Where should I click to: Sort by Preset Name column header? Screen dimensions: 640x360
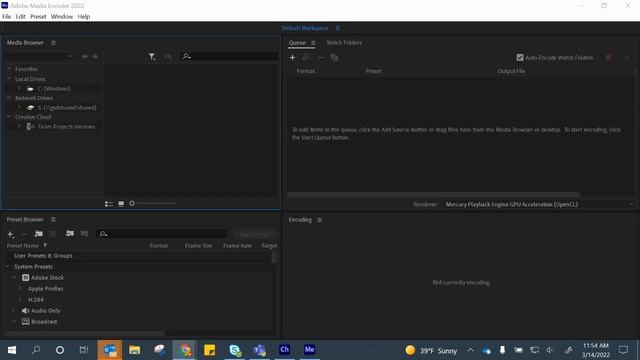22,246
